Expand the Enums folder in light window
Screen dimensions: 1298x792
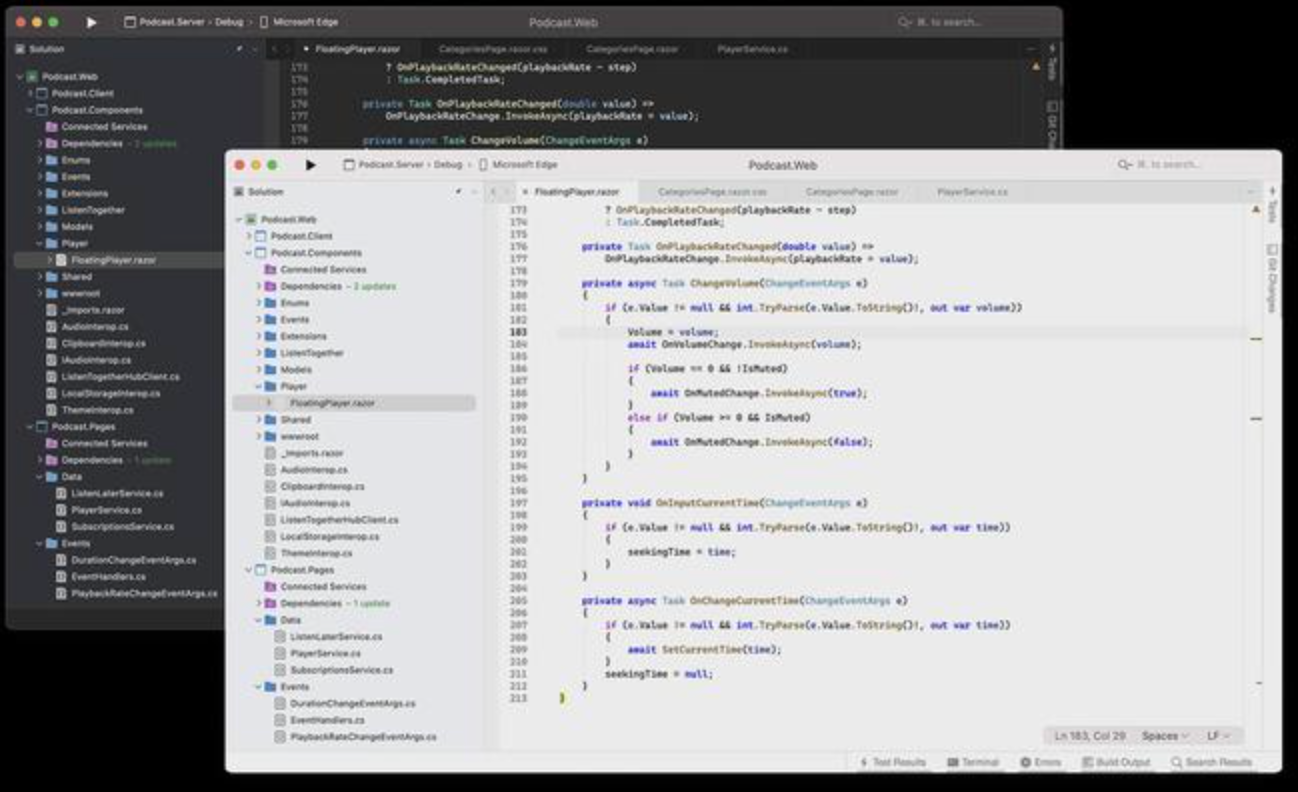257,303
